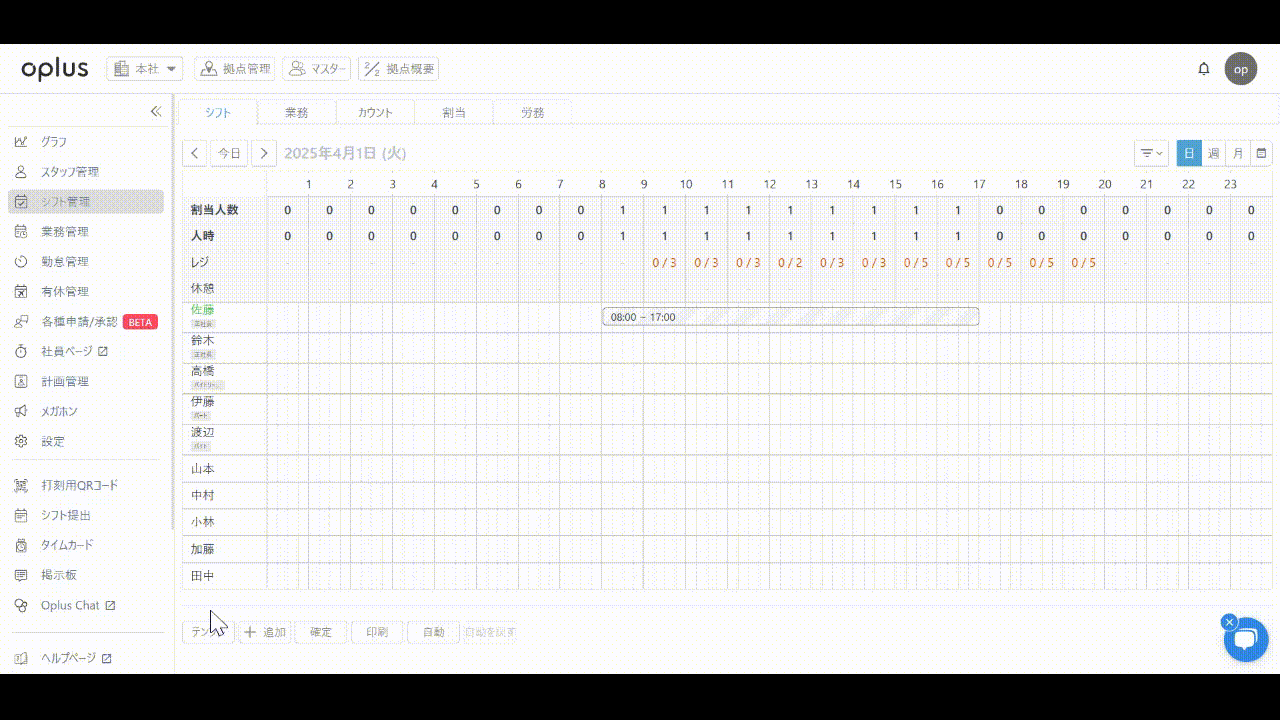
Task: Switch to 週 (week) view
Action: click(x=1214, y=153)
